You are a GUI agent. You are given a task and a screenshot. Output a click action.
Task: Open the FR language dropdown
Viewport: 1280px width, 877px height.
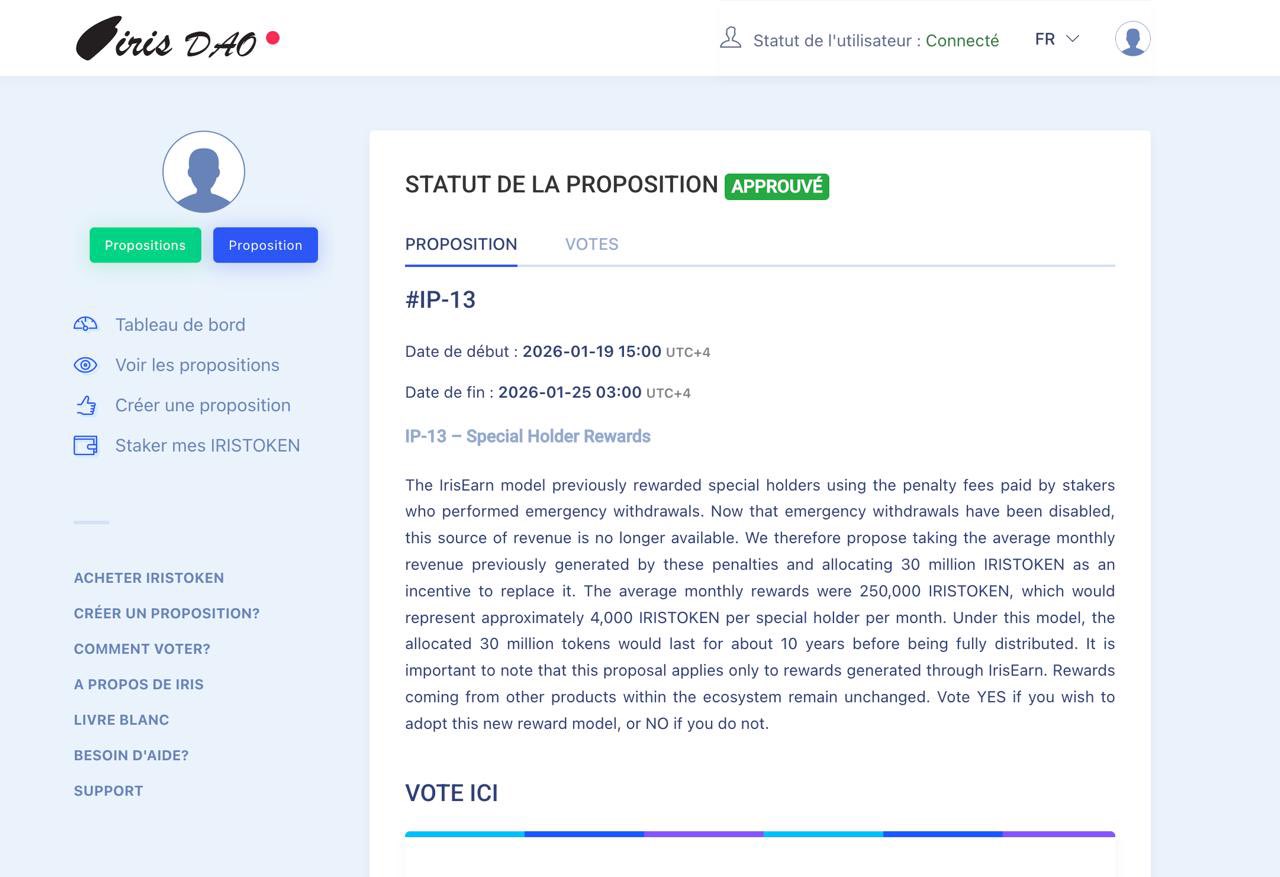(x=1046, y=39)
